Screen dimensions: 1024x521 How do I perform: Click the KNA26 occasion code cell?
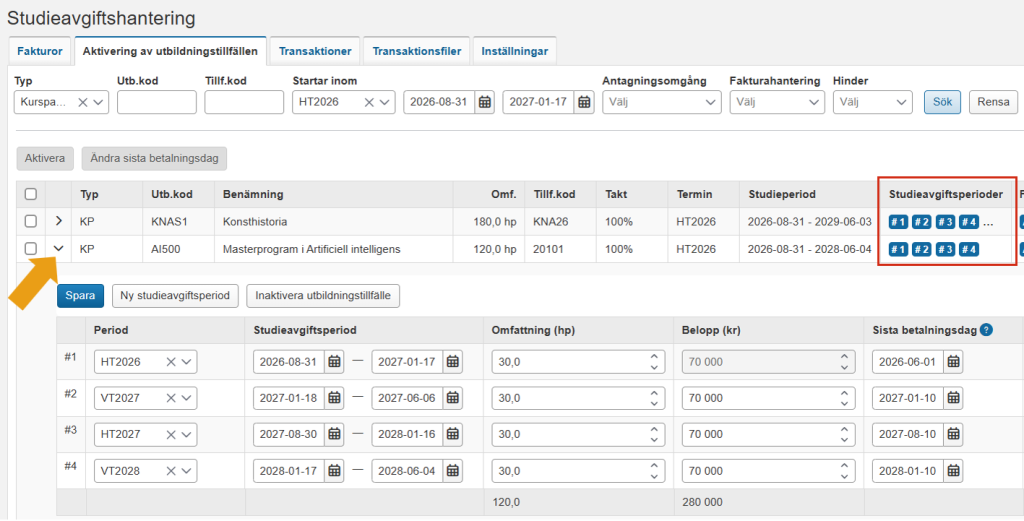(551, 222)
